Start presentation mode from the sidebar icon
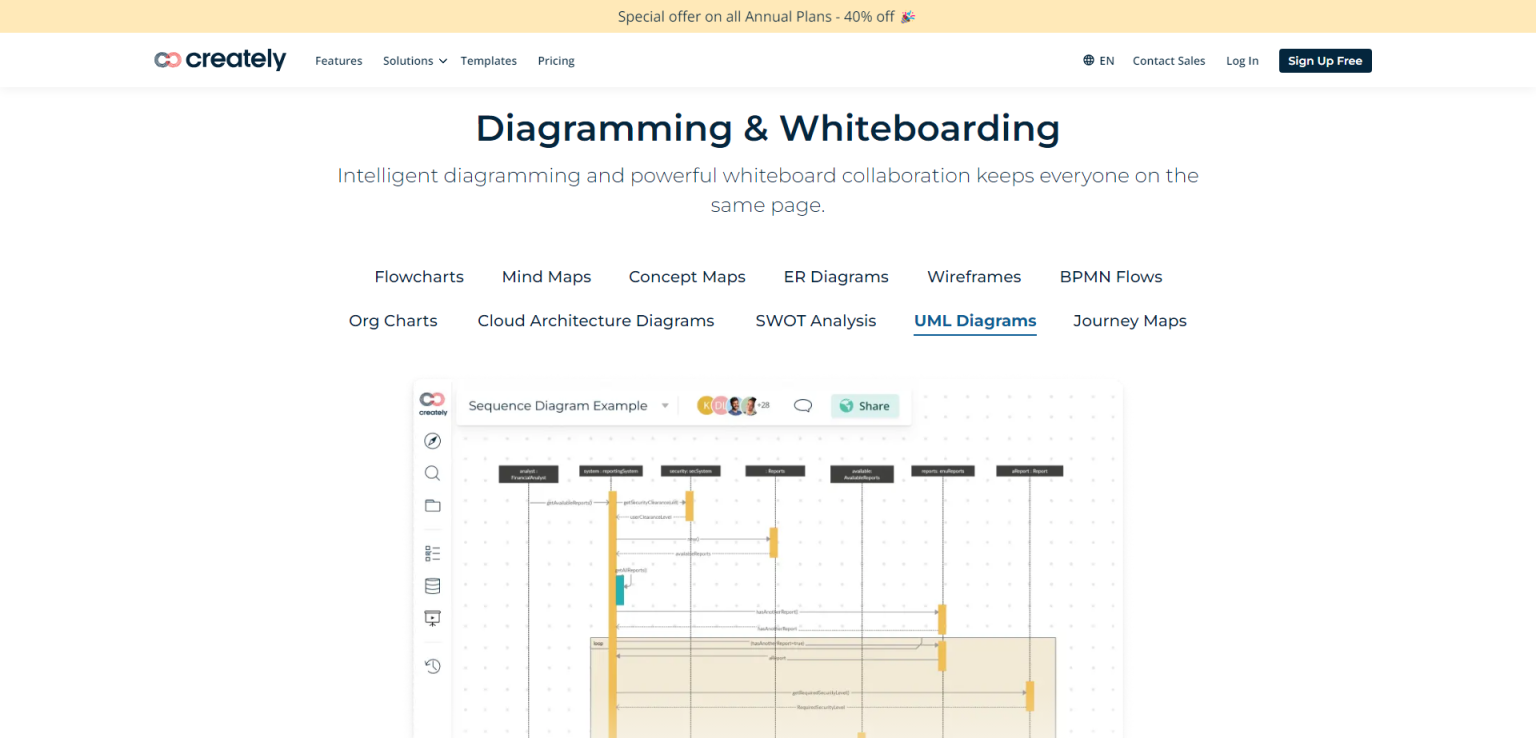The height and width of the screenshot is (738, 1536). (x=432, y=618)
